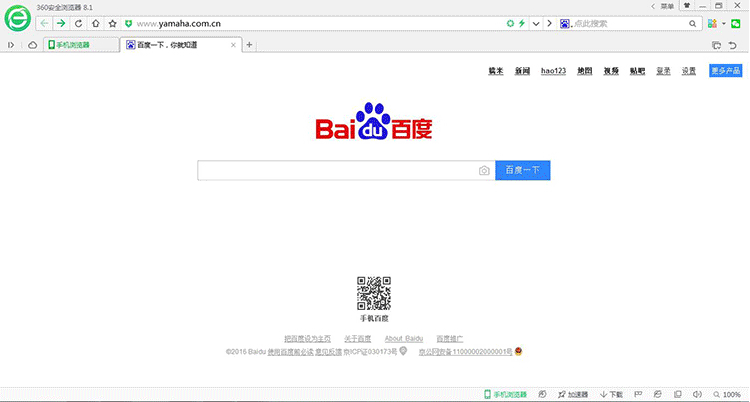Click the 京公网安备 record number link
Image resolution: width=750 pixels, height=402 pixels.
click(x=465, y=352)
